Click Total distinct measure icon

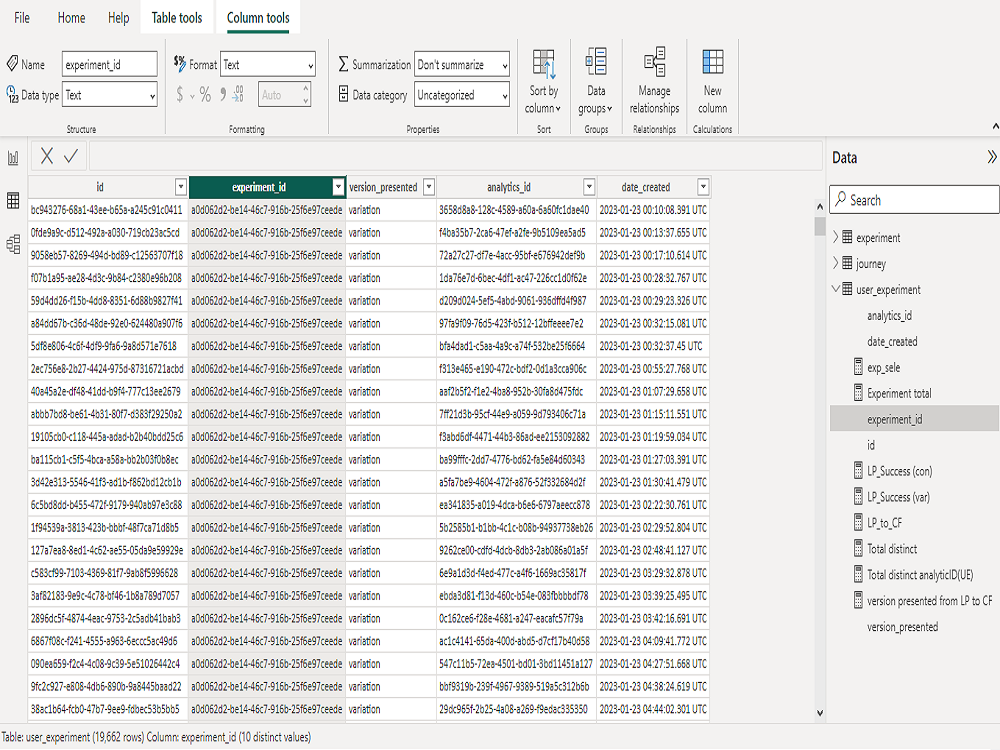pyautogui.click(x=858, y=548)
